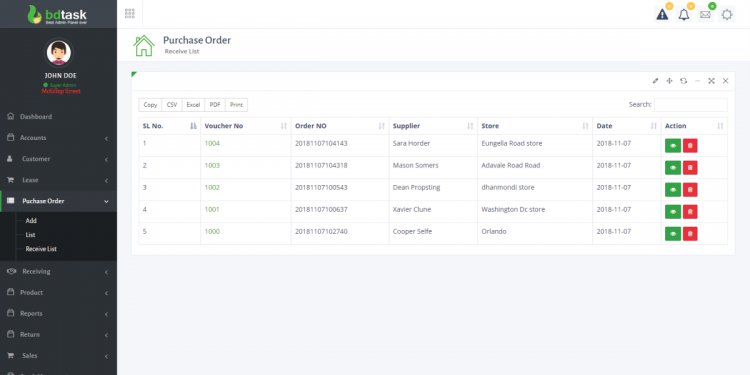This screenshot has height=375, width=750.
Task: Click the panel refresh icon
Action: pyautogui.click(x=684, y=81)
